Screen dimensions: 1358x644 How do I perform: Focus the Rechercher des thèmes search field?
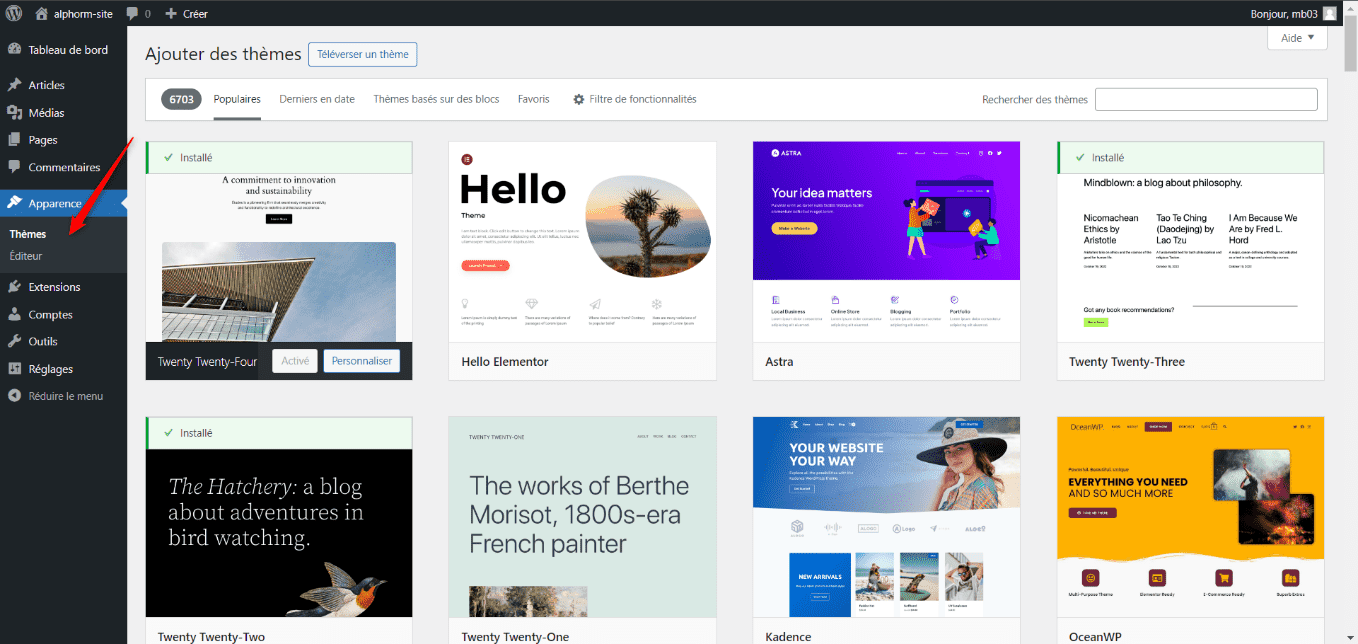(x=1206, y=99)
